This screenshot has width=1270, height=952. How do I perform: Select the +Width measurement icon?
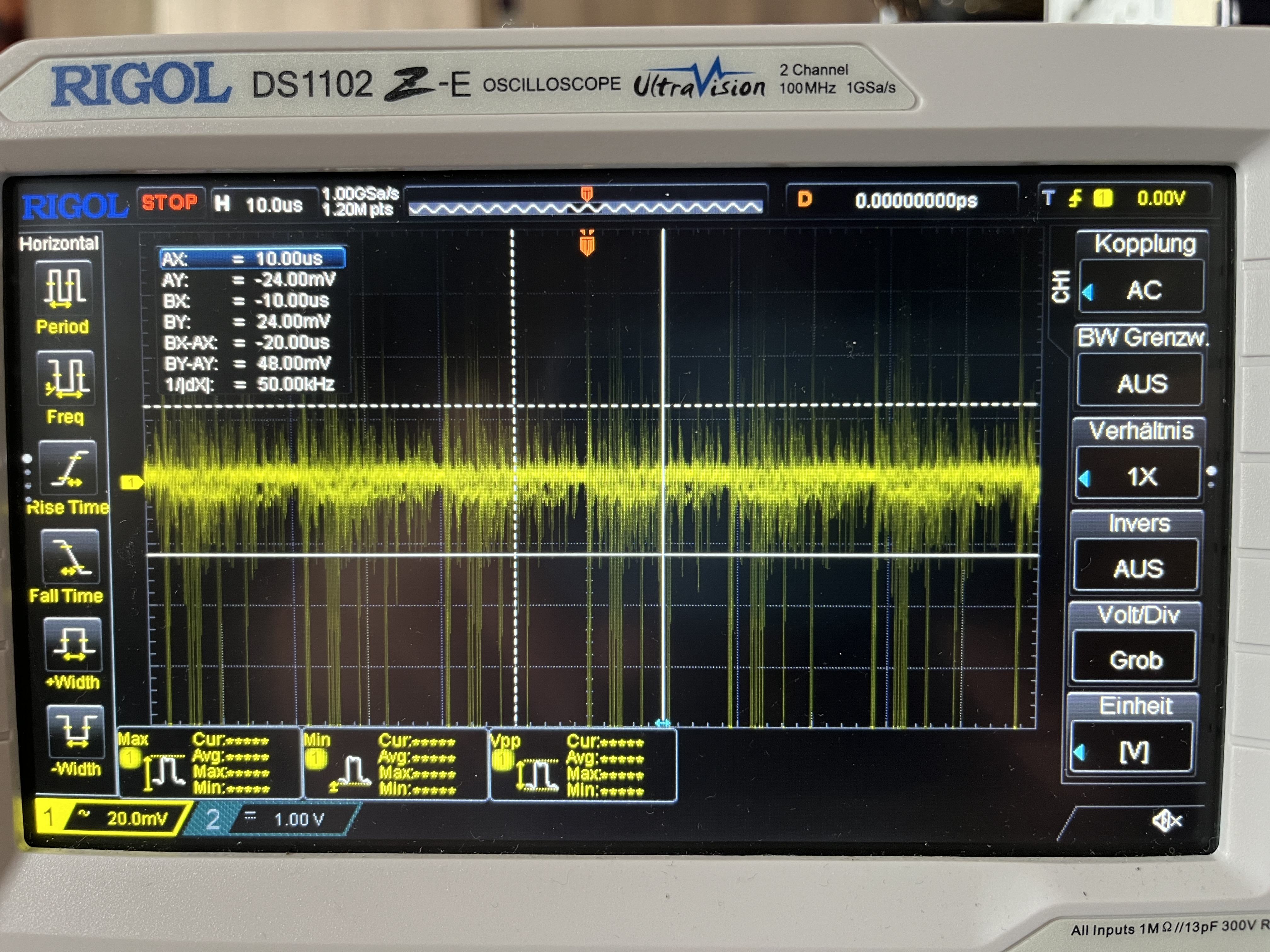73,645
